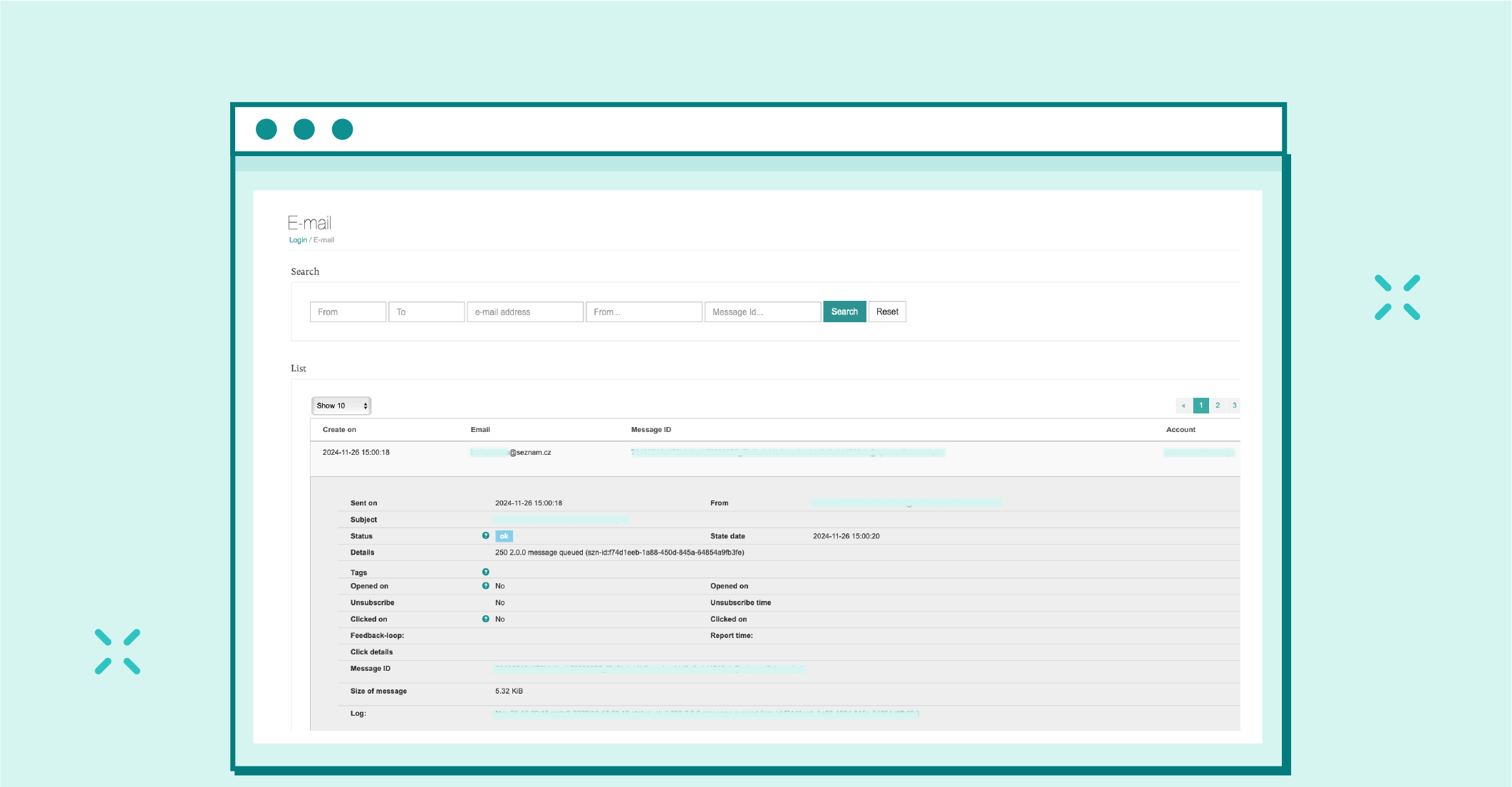Click the Reset button to clear filters

[x=886, y=311]
